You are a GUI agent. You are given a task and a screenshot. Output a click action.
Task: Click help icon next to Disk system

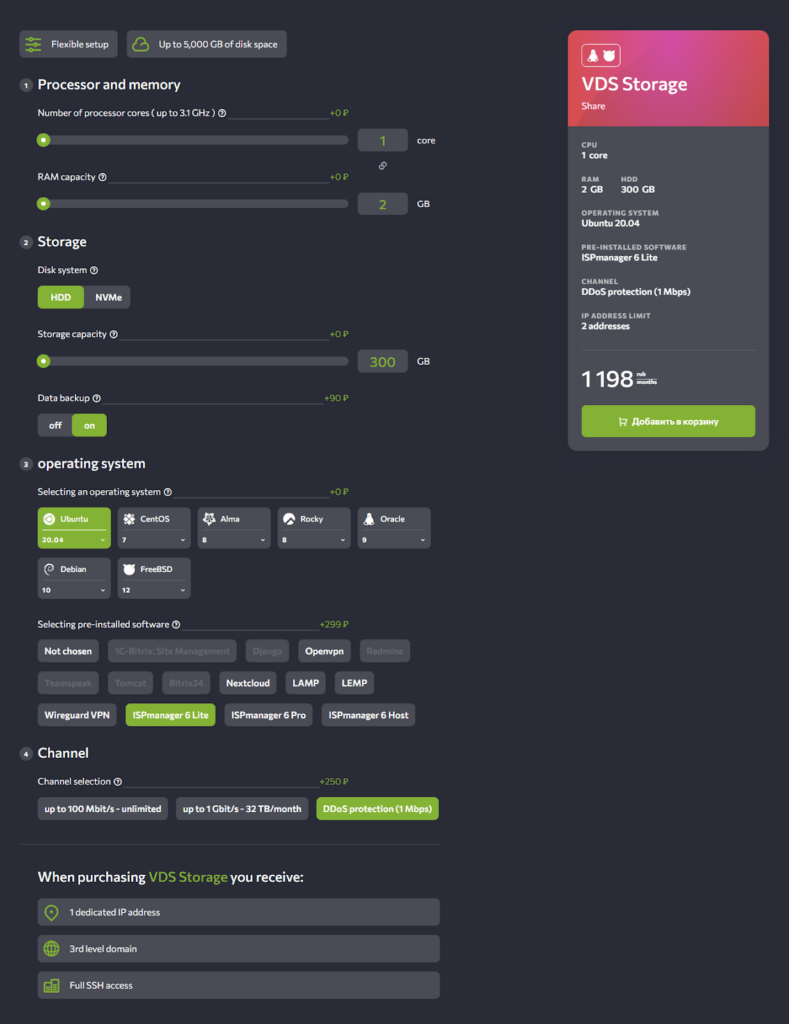click(x=94, y=270)
